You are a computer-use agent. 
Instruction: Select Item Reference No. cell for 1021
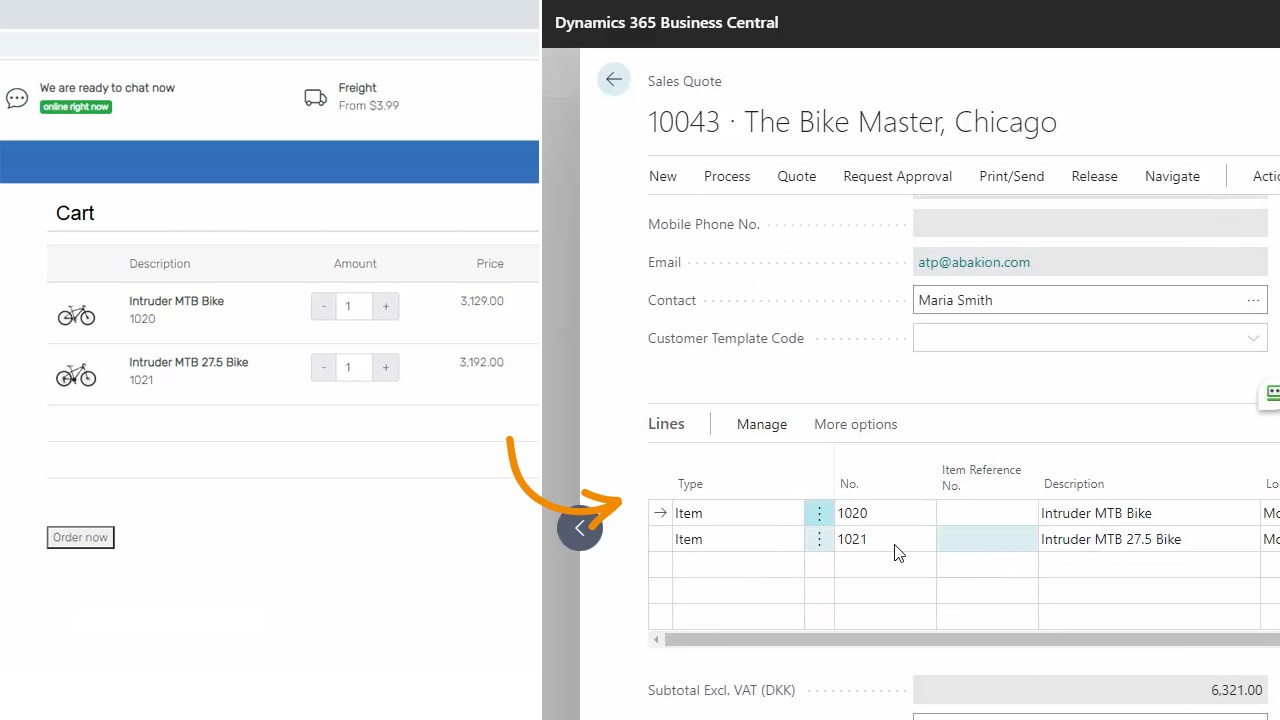tap(987, 539)
